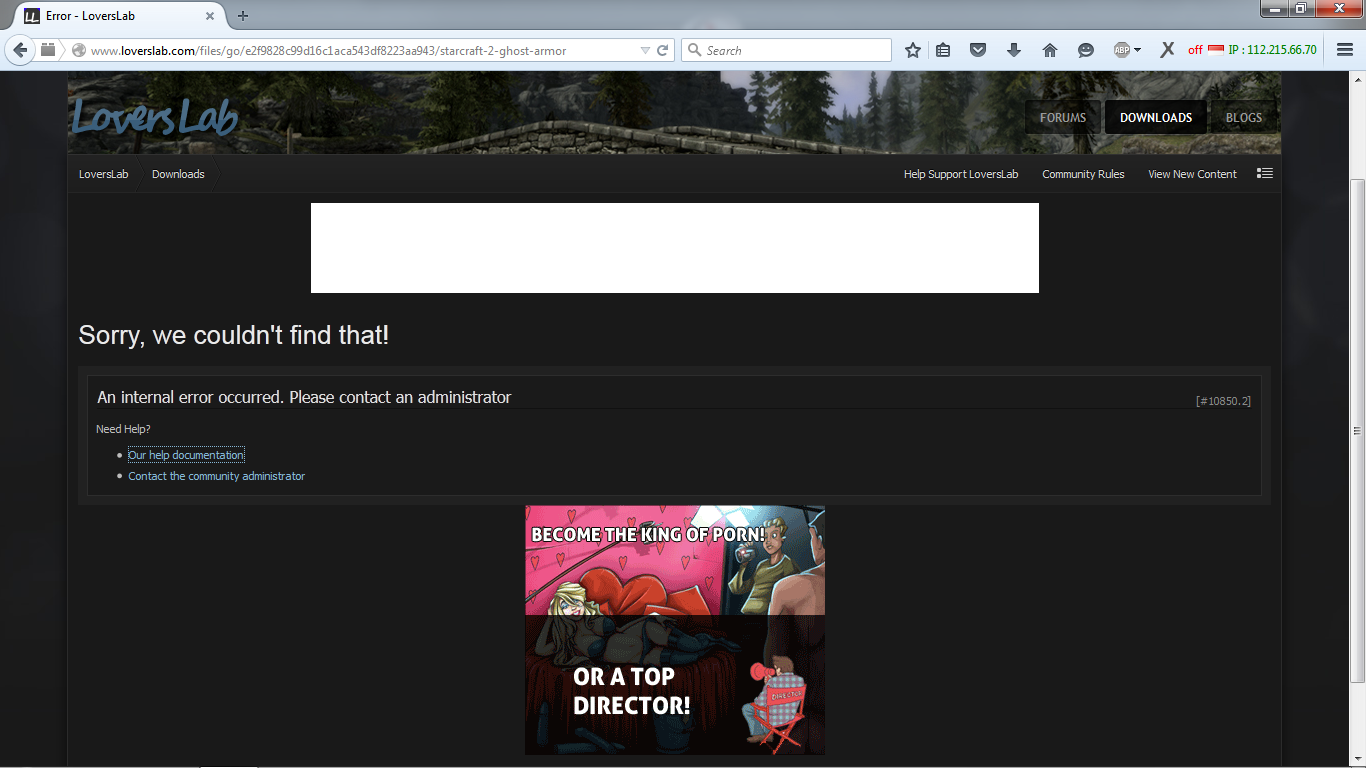
Task: Open 'Our help documentation' link
Action: tap(186, 455)
